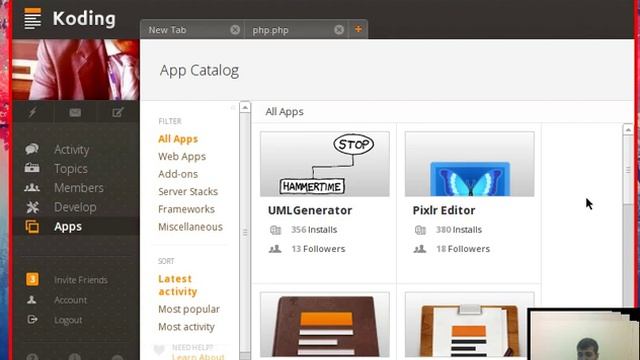
Task: Filter by Add-ons
Action: [178, 174]
